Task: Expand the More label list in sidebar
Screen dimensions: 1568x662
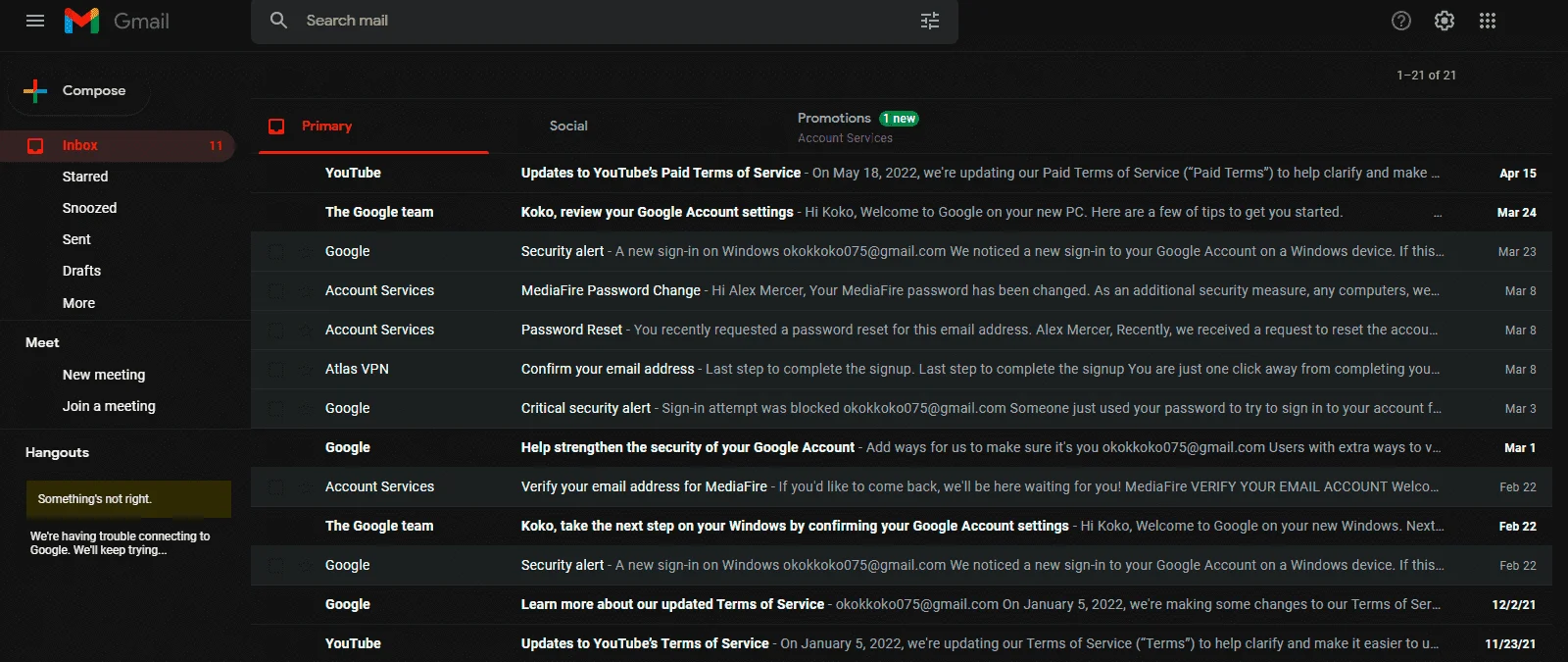Action: pyautogui.click(x=78, y=303)
